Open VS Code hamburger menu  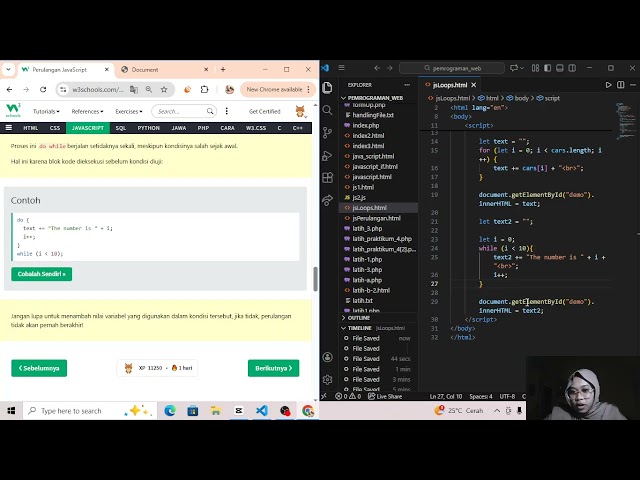[x=342, y=68]
